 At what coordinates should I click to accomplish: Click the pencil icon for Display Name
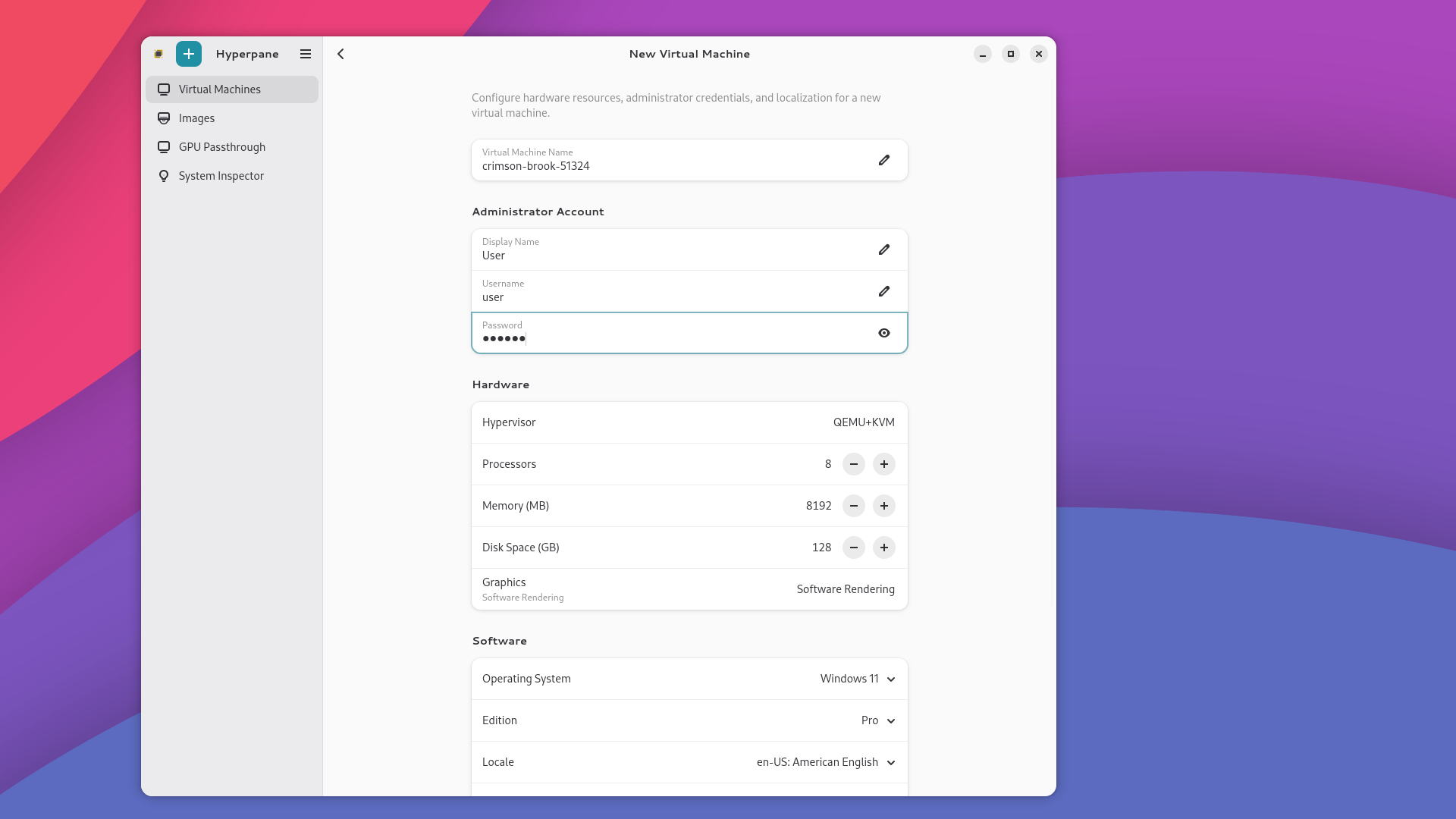[x=884, y=249]
